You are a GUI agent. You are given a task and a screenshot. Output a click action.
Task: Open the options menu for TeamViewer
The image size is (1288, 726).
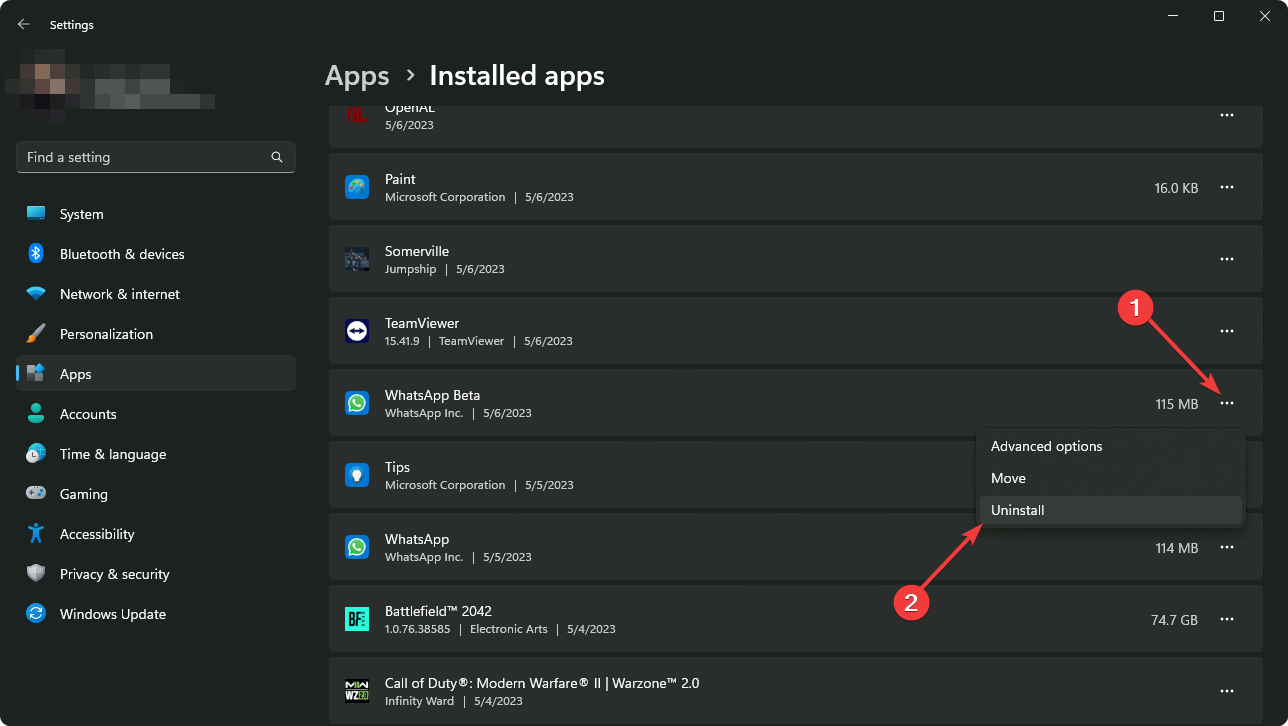(1227, 331)
